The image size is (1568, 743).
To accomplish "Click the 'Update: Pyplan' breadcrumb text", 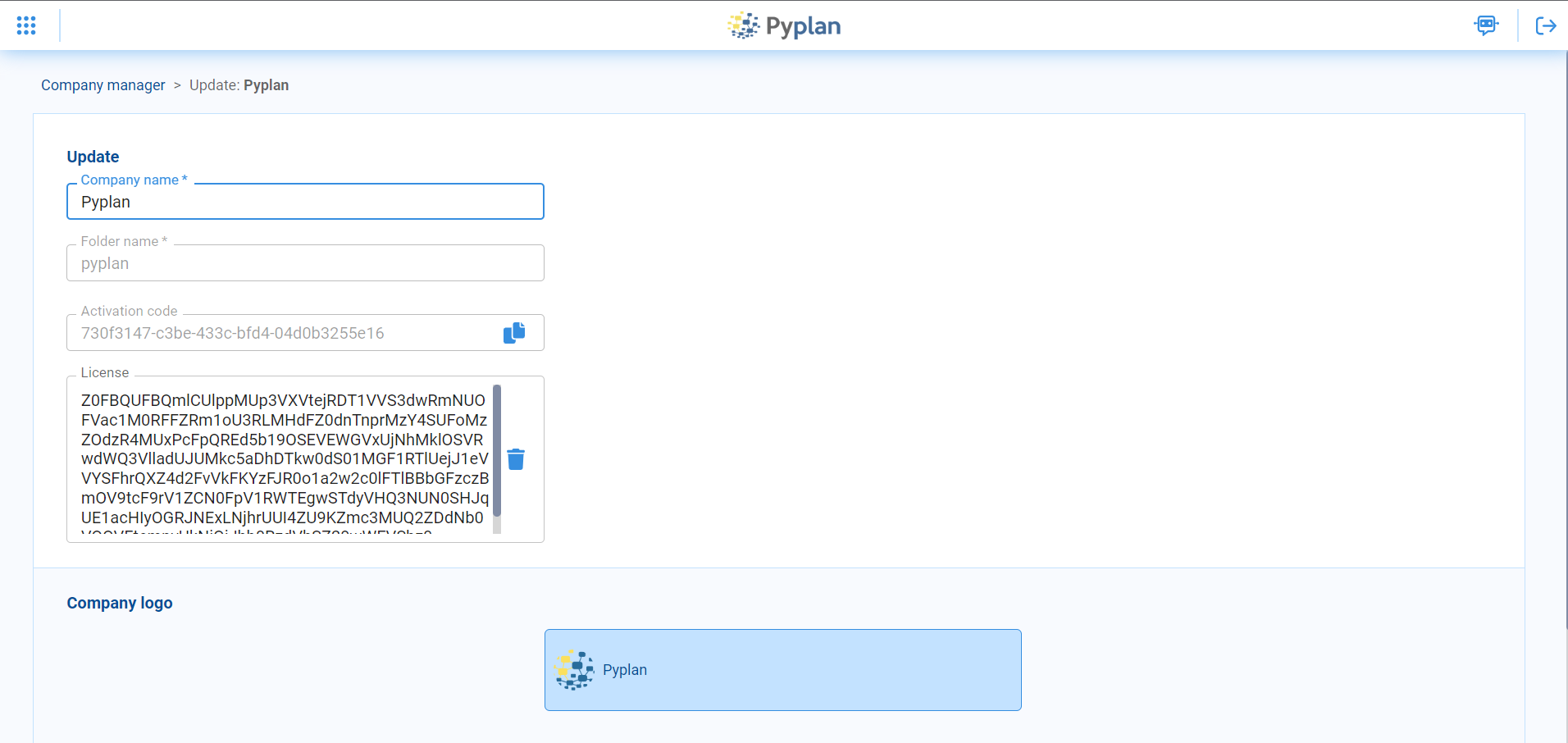I will click(x=239, y=85).
